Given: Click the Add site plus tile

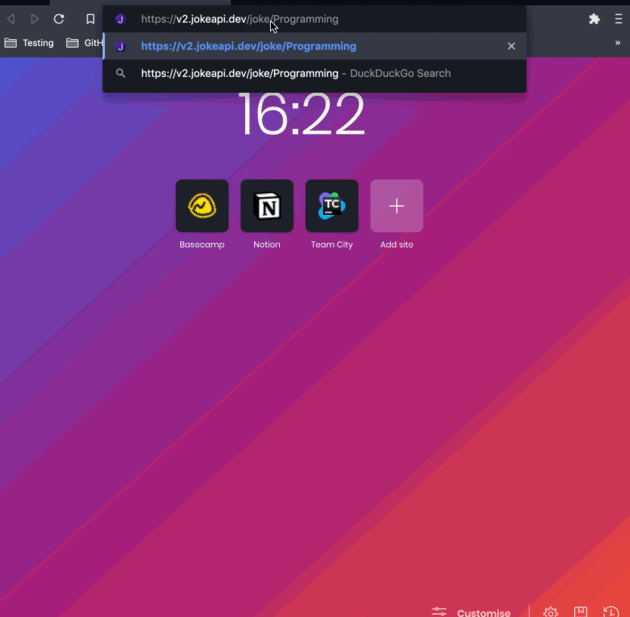Looking at the screenshot, I should coord(397,206).
